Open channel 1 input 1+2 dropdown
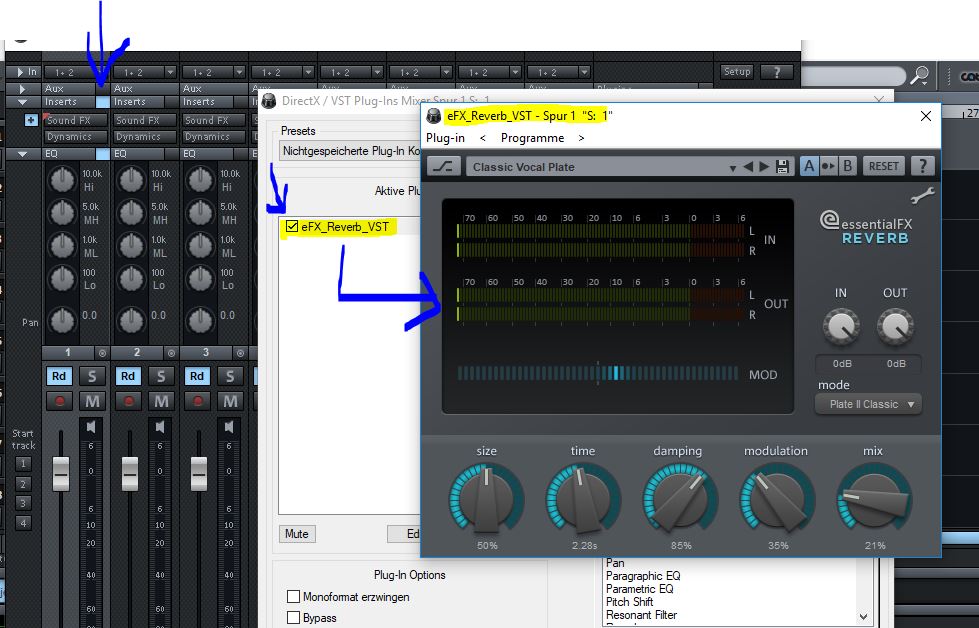Screen dimensions: 979x628 pos(102,72)
